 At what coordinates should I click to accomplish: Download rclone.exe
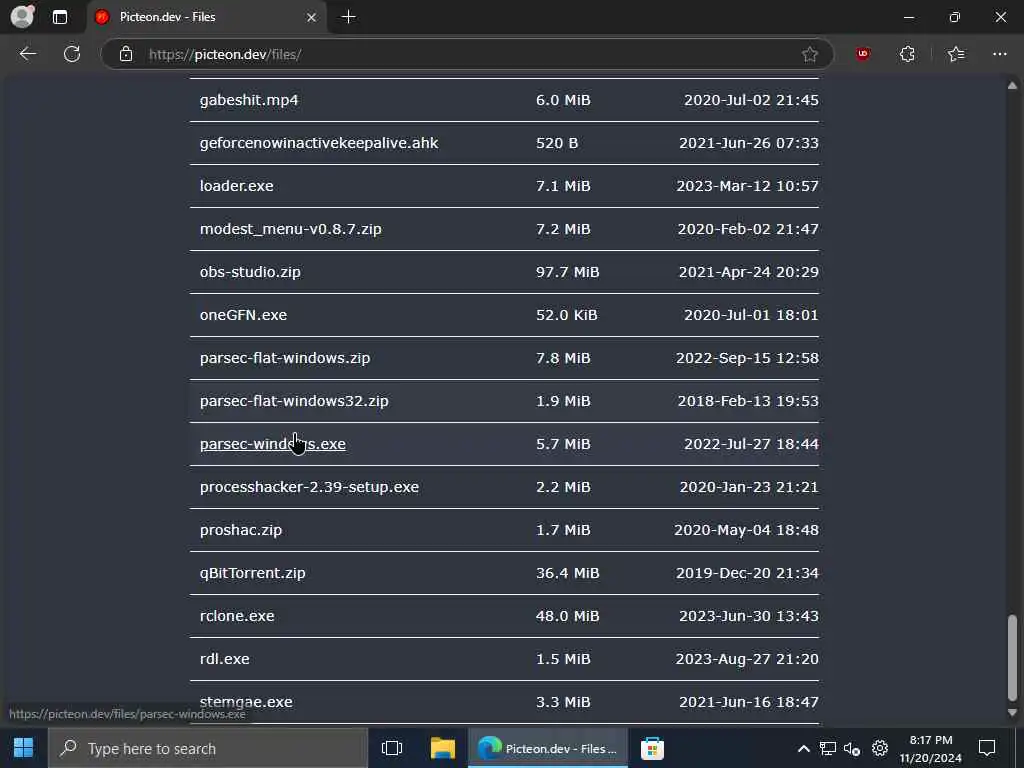tap(236, 616)
